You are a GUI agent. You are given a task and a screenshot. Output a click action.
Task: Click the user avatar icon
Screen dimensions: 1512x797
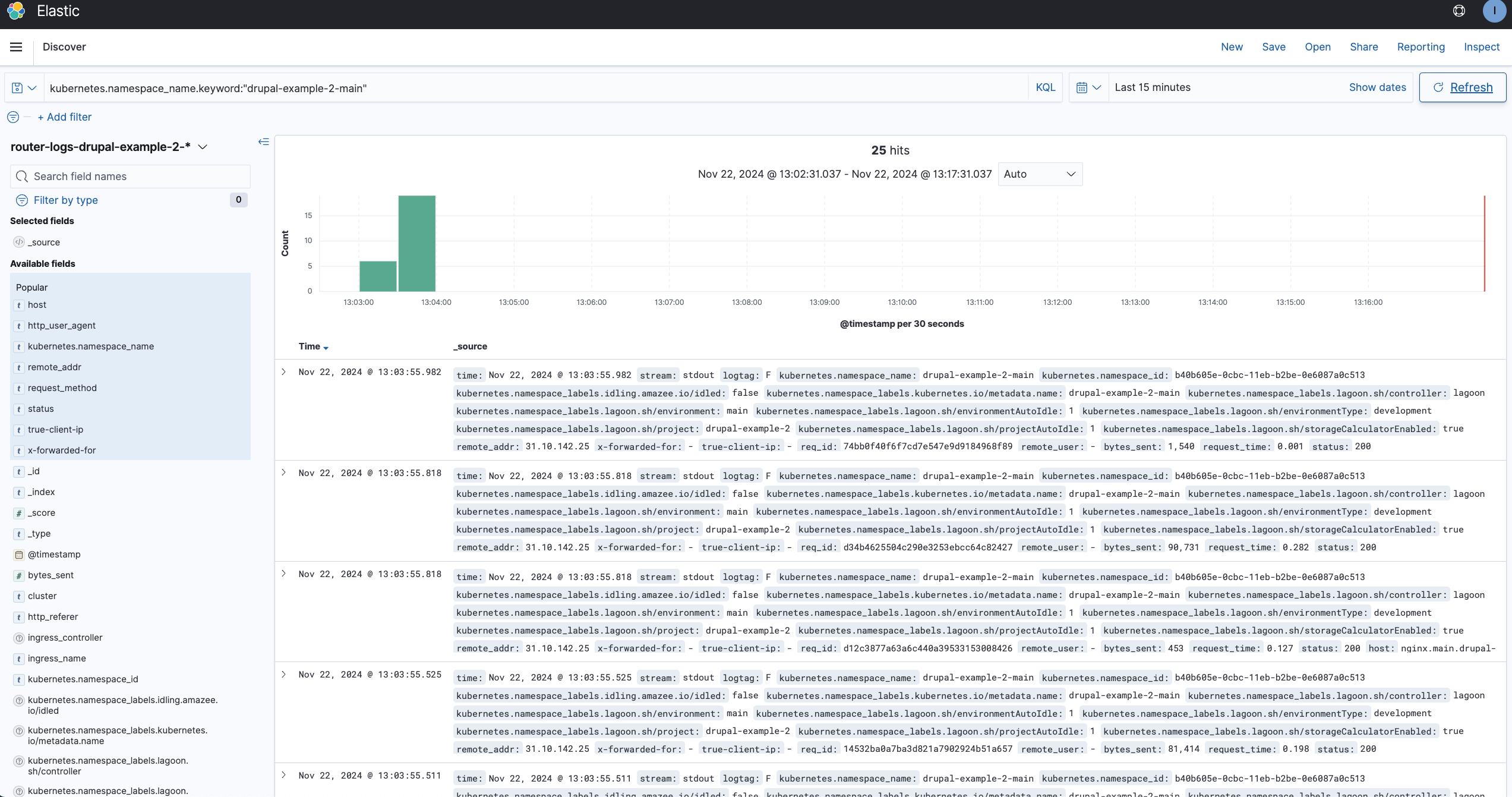(1494, 11)
